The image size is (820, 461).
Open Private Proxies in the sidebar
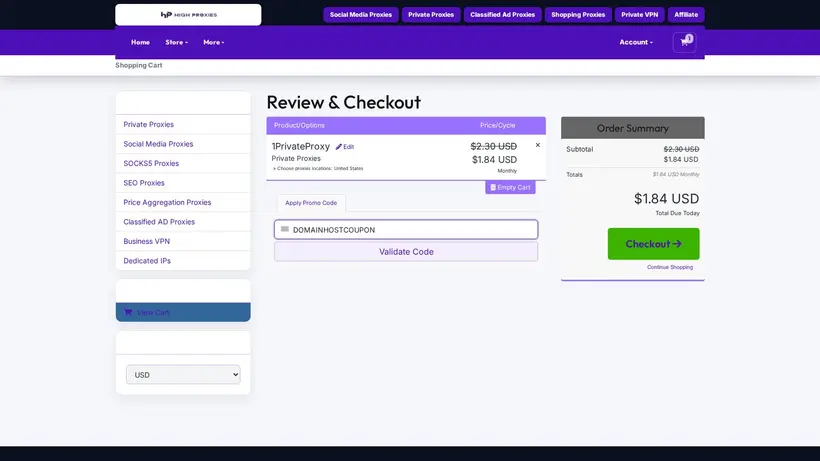click(x=183, y=124)
